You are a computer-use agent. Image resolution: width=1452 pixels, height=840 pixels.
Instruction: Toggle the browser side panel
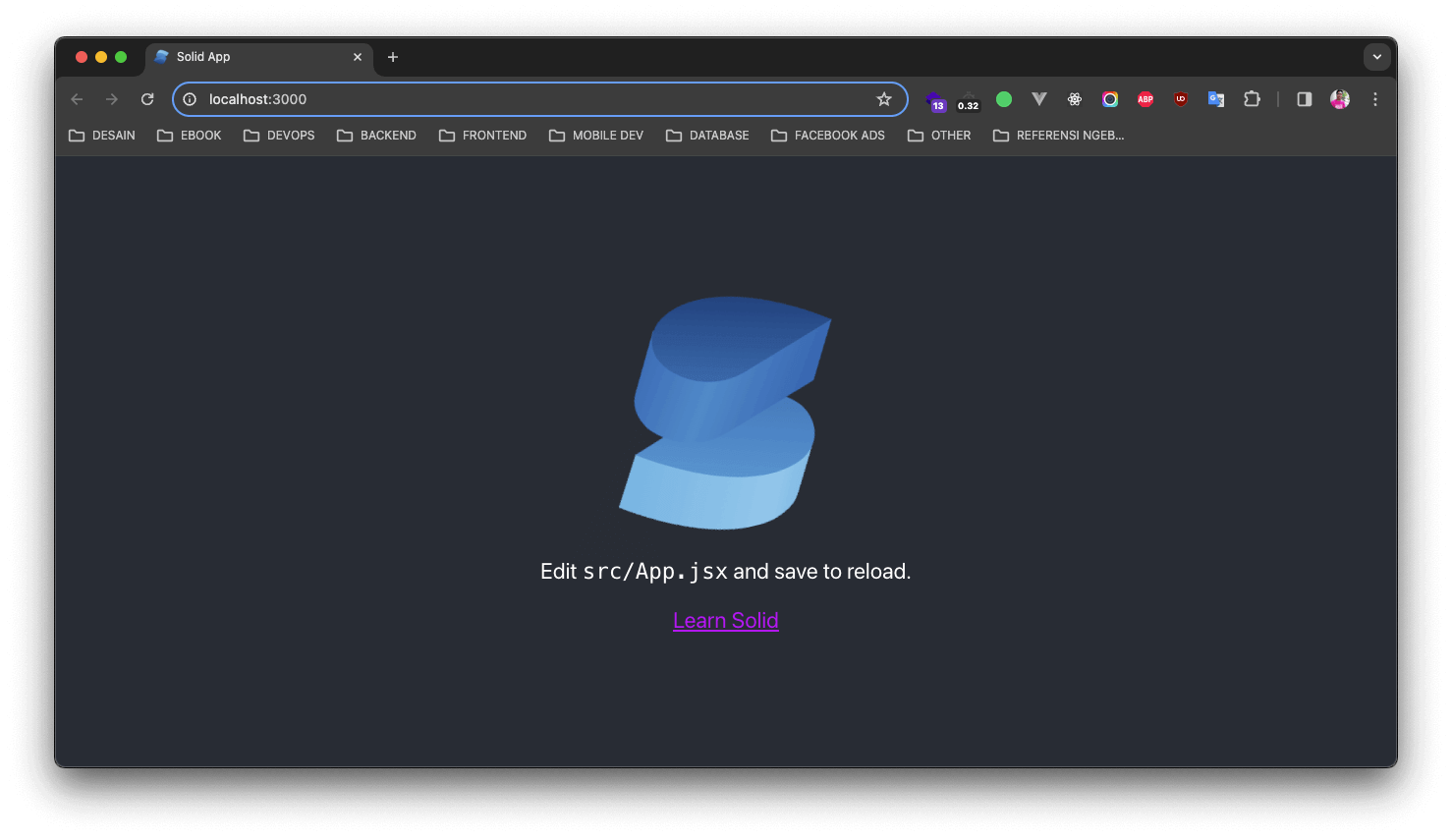coord(1305,99)
